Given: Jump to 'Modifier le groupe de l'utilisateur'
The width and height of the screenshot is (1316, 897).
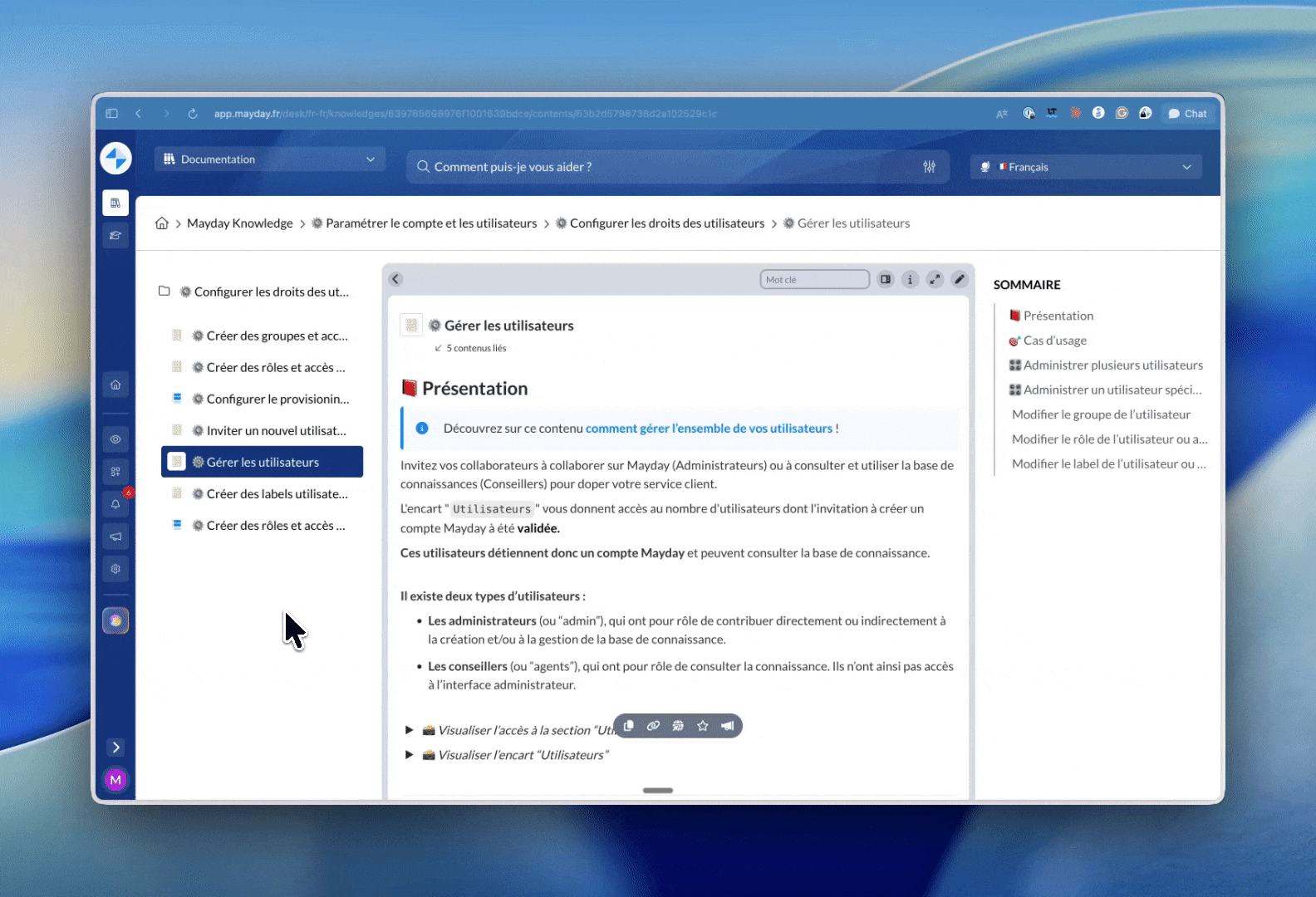Looking at the screenshot, I should tap(1101, 414).
